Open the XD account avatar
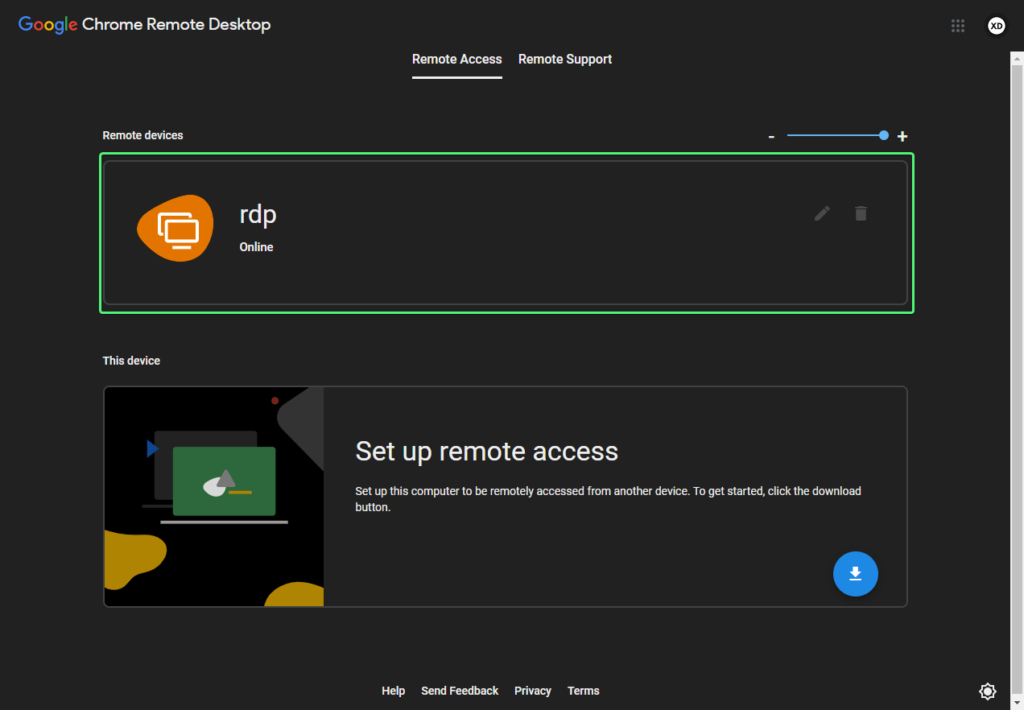1024x710 pixels. 996,25
